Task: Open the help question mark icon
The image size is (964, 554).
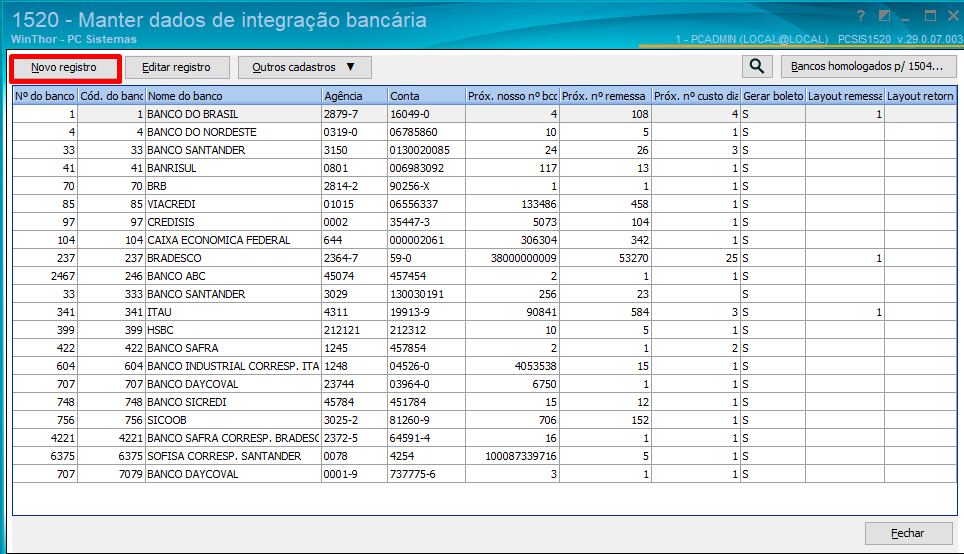Action: point(860,16)
